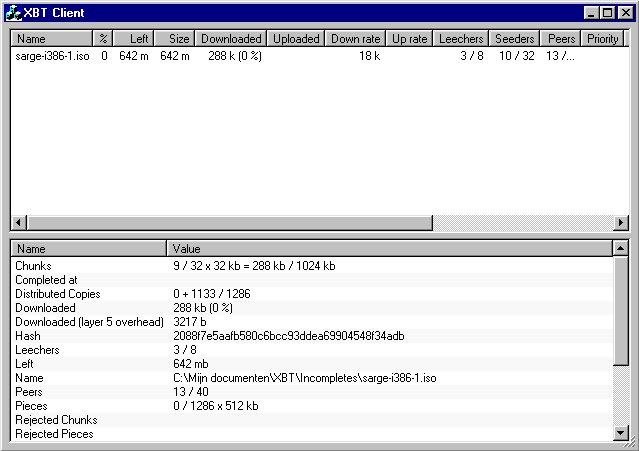This screenshot has height=451, width=639.
Task: Sort by the Uploaded column header
Action: point(296,39)
